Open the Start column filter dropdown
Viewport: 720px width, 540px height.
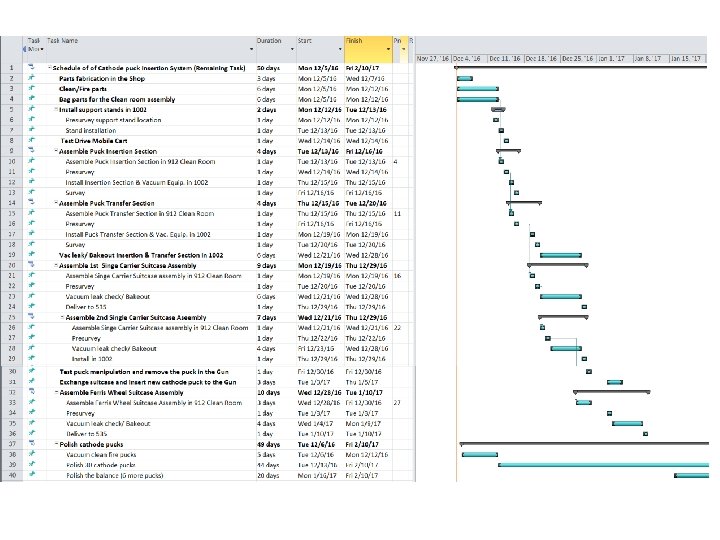[x=340, y=49]
